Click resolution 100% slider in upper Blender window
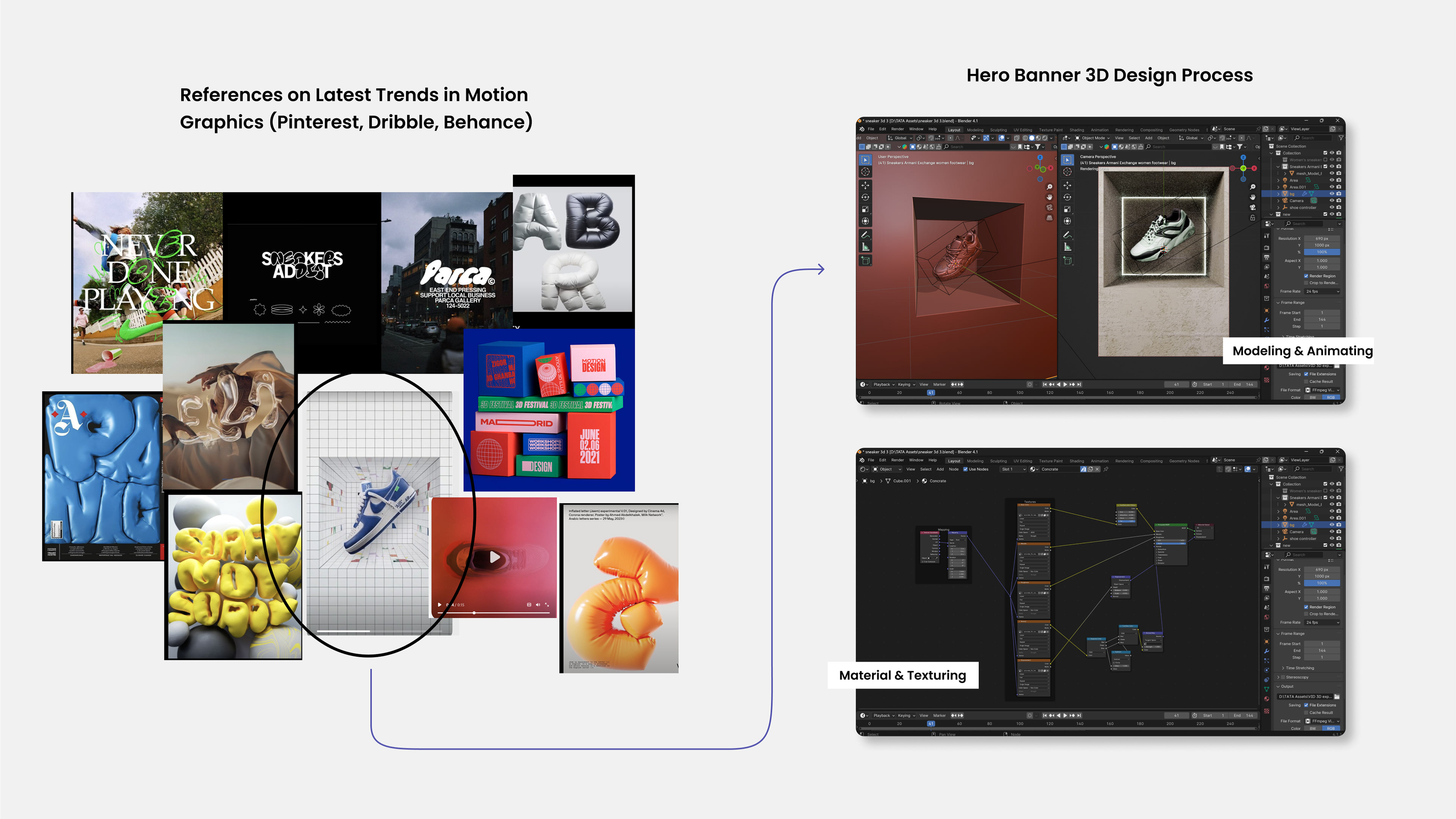Screen dimensions: 1456x819 (1321, 252)
